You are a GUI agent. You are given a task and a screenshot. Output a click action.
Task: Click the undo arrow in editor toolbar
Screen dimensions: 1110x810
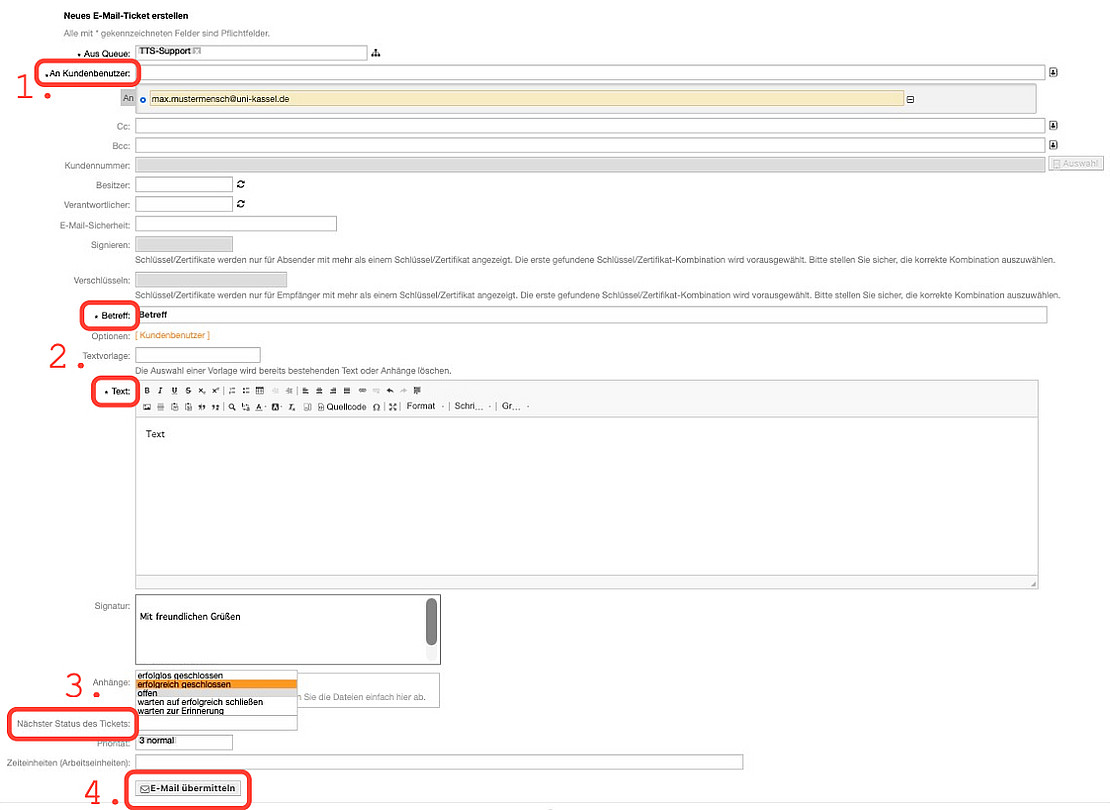[x=390, y=390]
